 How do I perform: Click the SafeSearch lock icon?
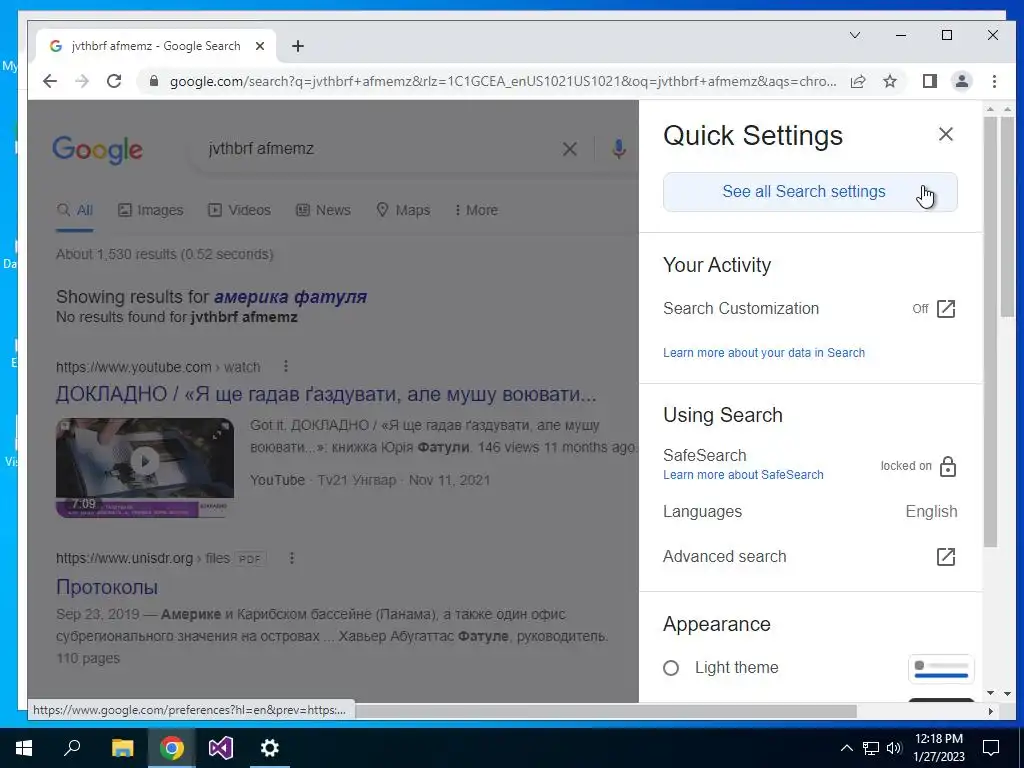tap(948, 466)
